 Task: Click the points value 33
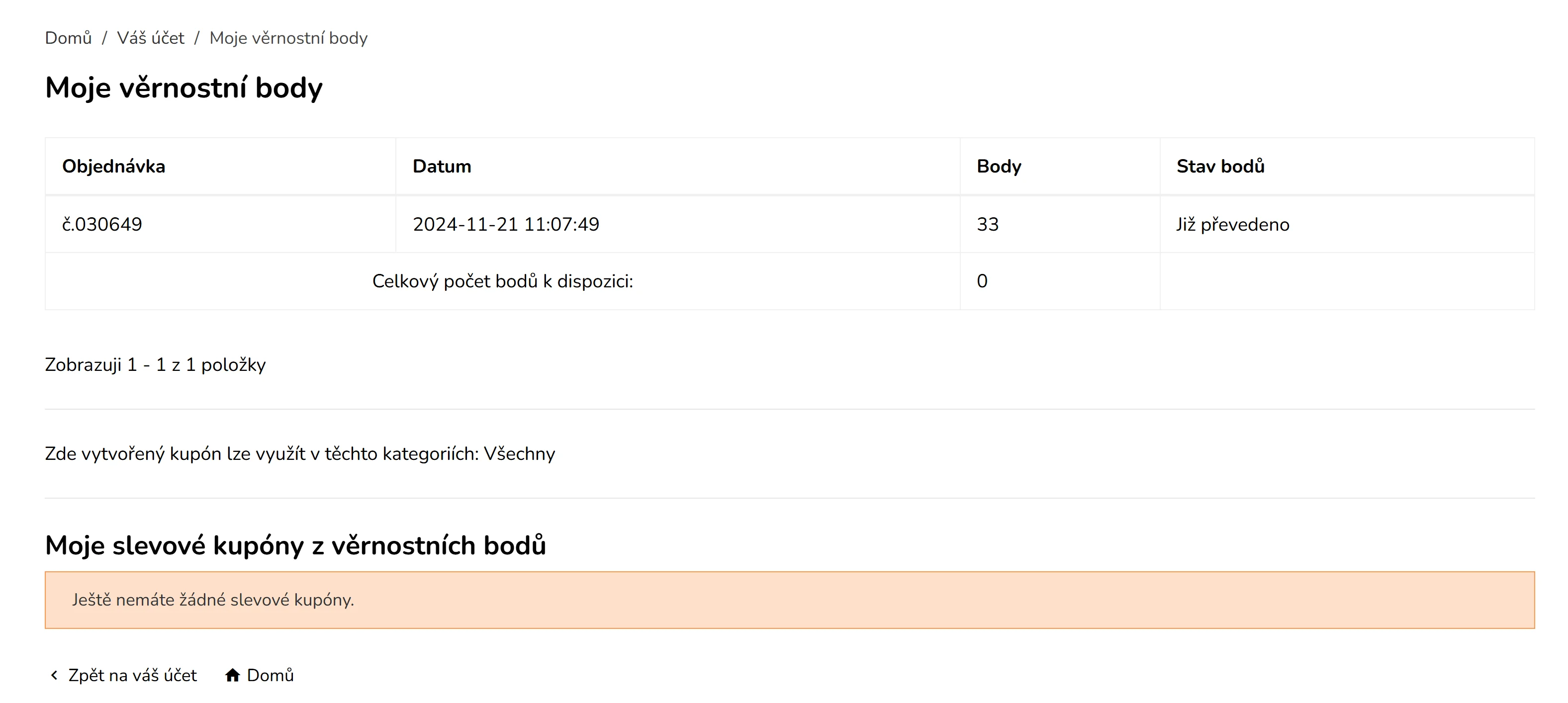tap(987, 224)
